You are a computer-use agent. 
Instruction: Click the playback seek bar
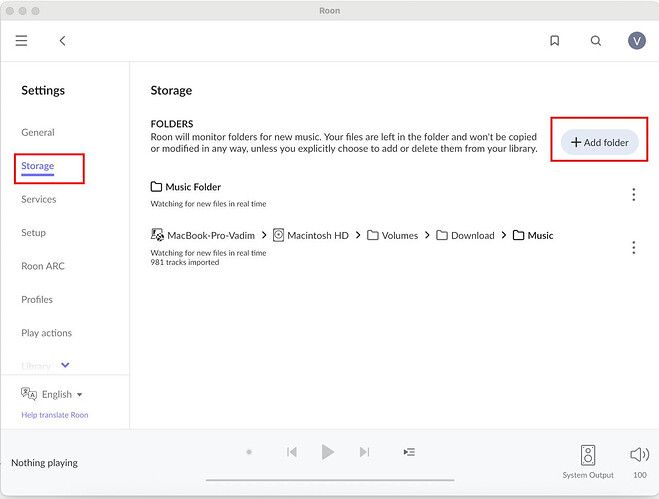tap(330, 480)
